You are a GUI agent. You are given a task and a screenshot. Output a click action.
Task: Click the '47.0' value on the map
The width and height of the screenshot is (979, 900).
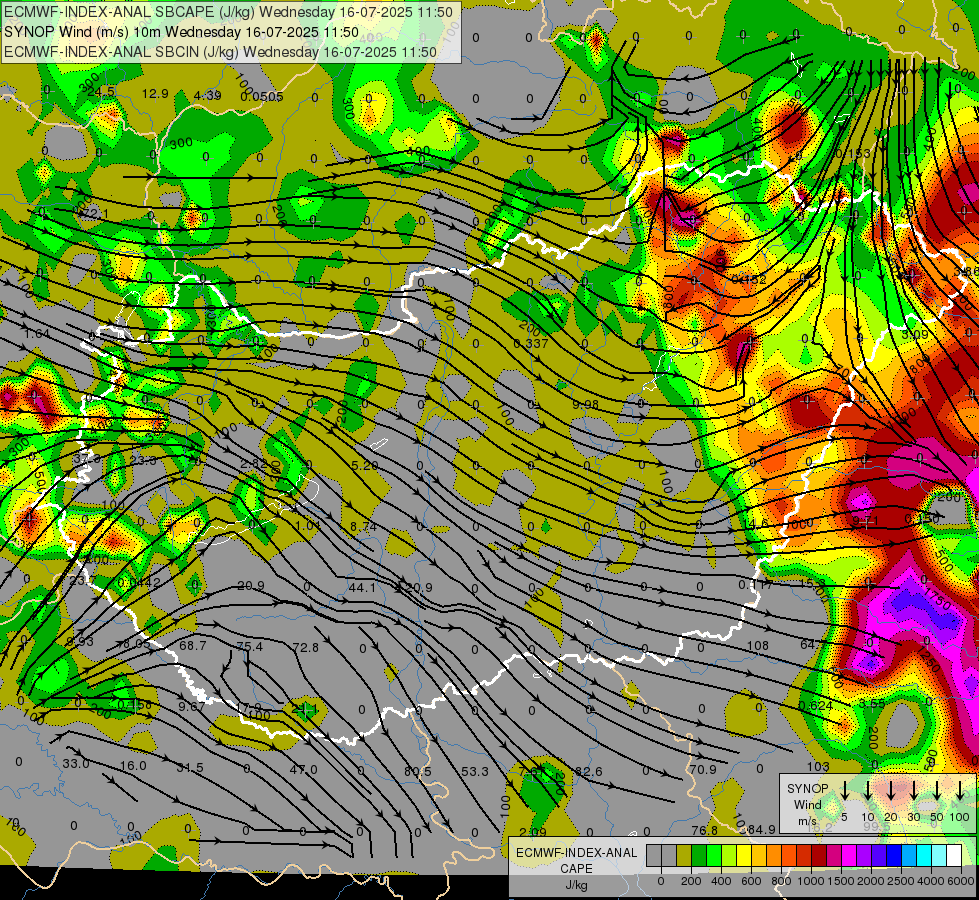click(303, 769)
